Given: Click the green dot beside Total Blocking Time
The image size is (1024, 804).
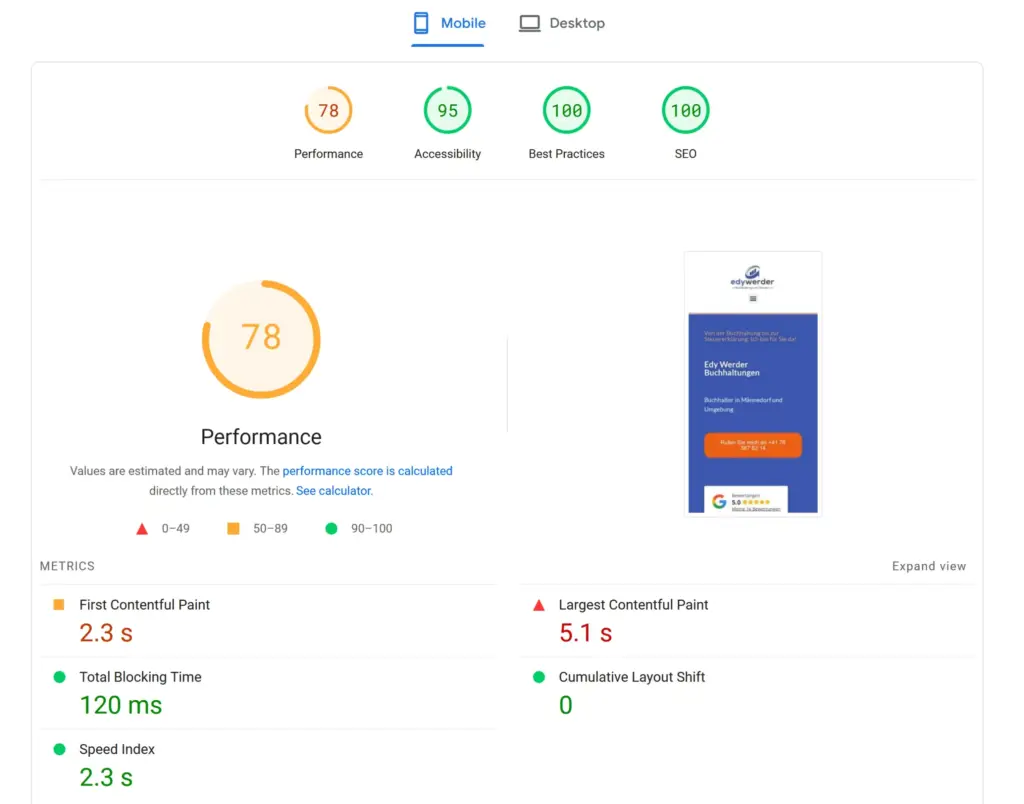Looking at the screenshot, I should click(59, 677).
